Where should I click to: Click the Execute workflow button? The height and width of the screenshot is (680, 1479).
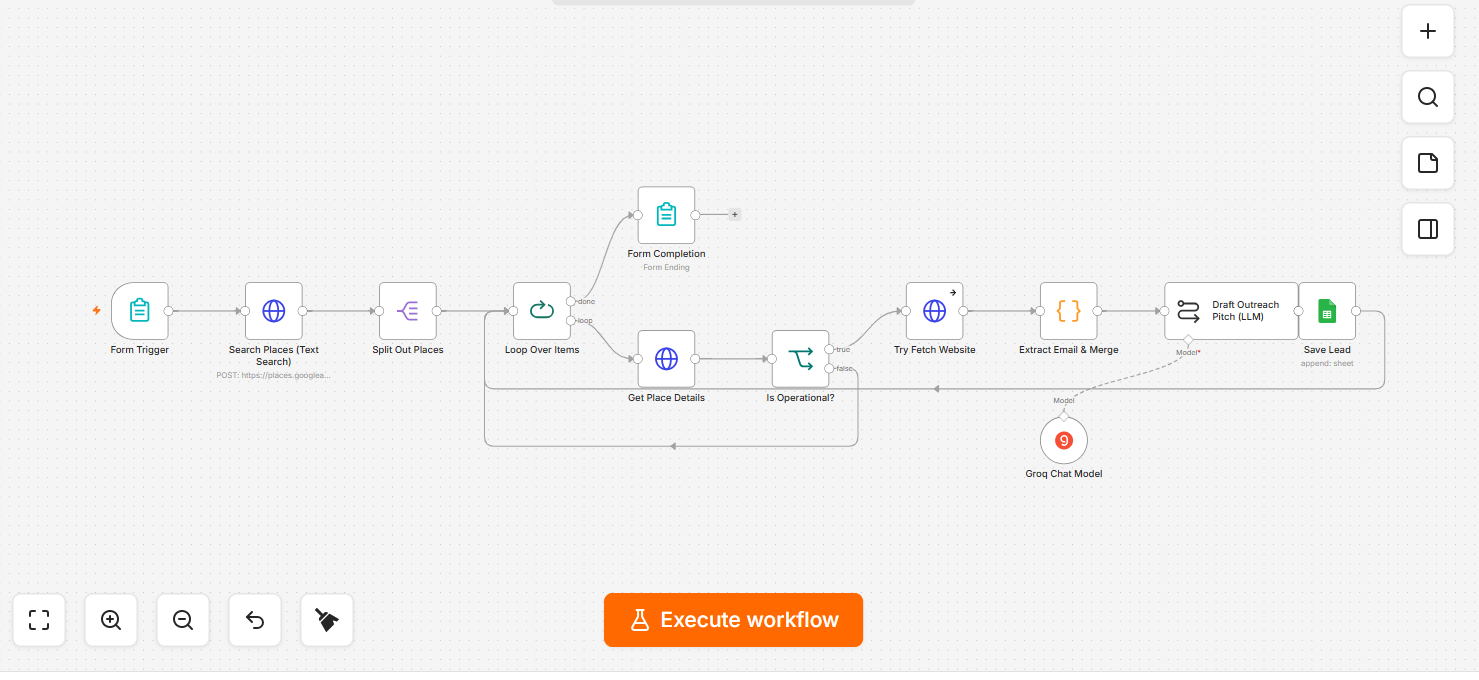tap(733, 620)
